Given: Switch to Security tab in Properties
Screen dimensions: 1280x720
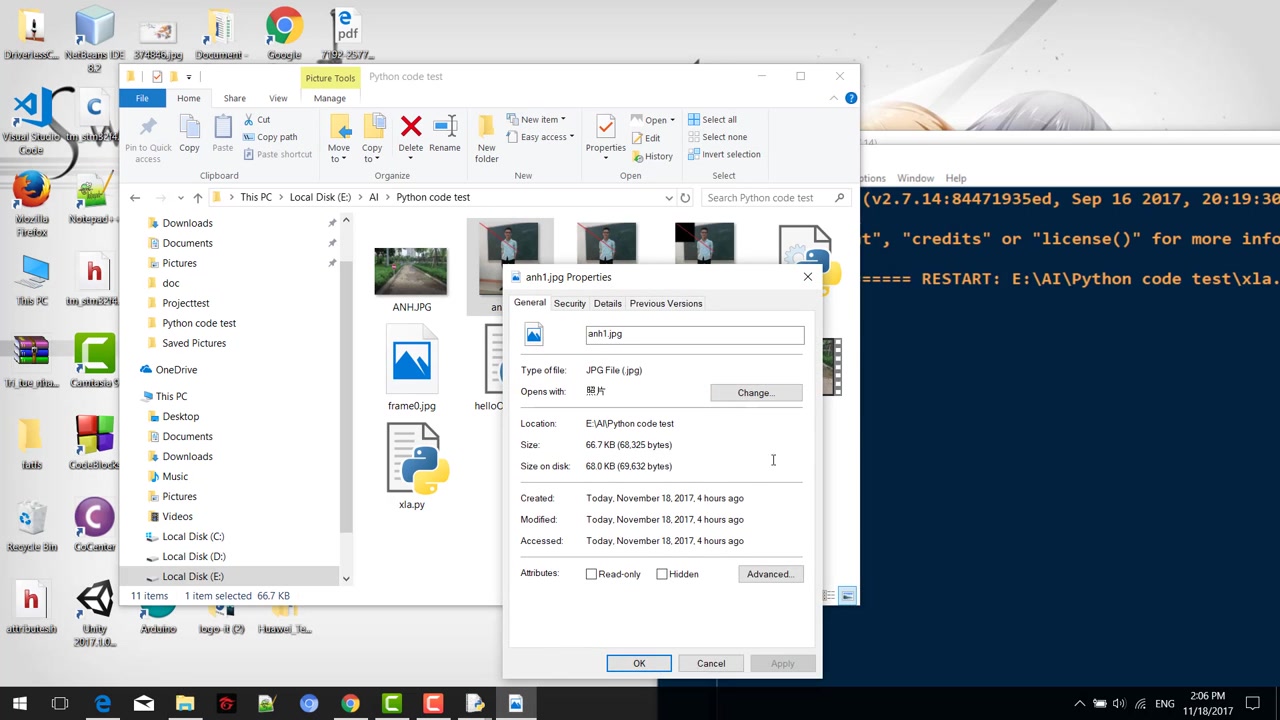Looking at the screenshot, I should 570,303.
